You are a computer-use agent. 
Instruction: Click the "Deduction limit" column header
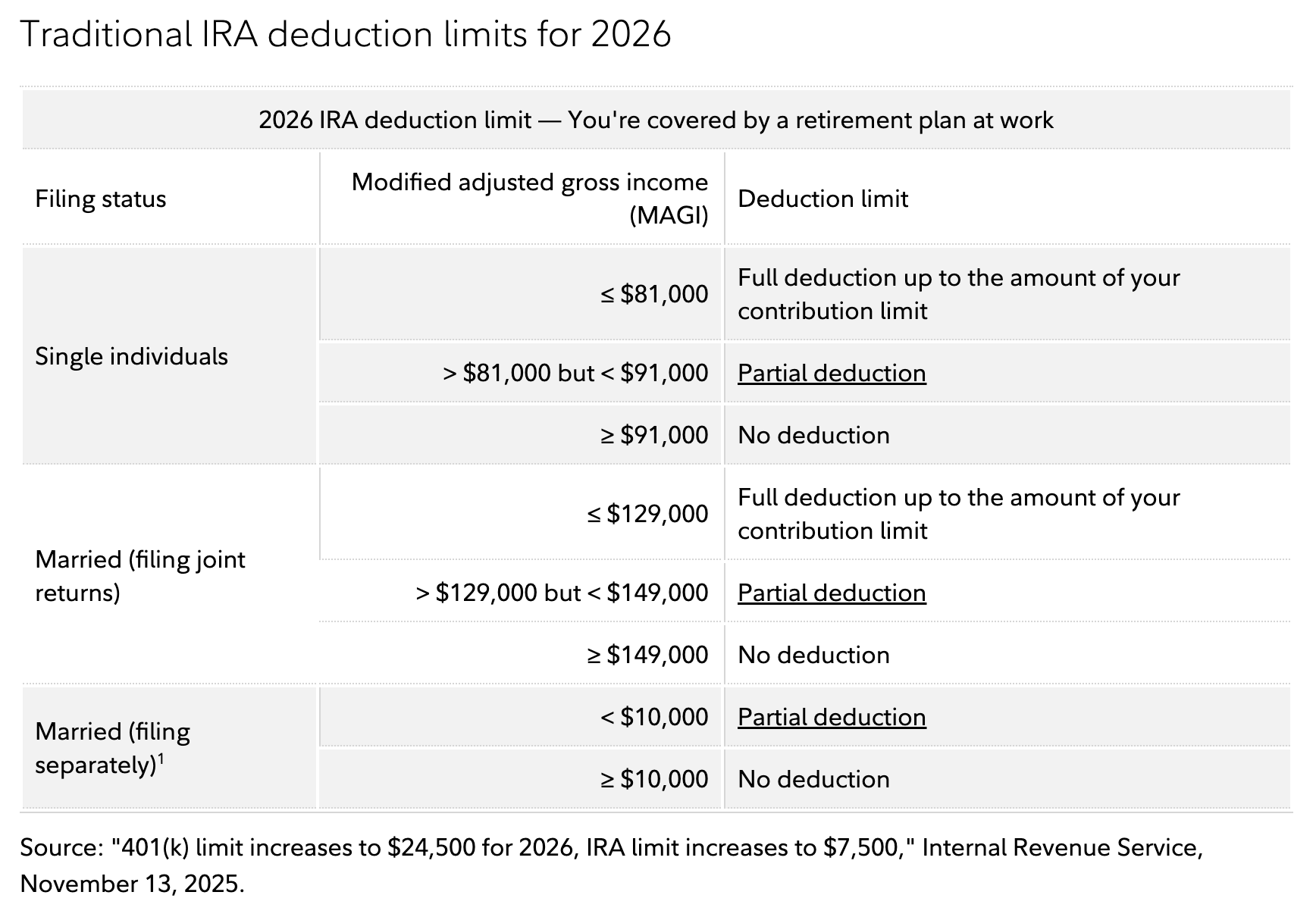[822, 199]
